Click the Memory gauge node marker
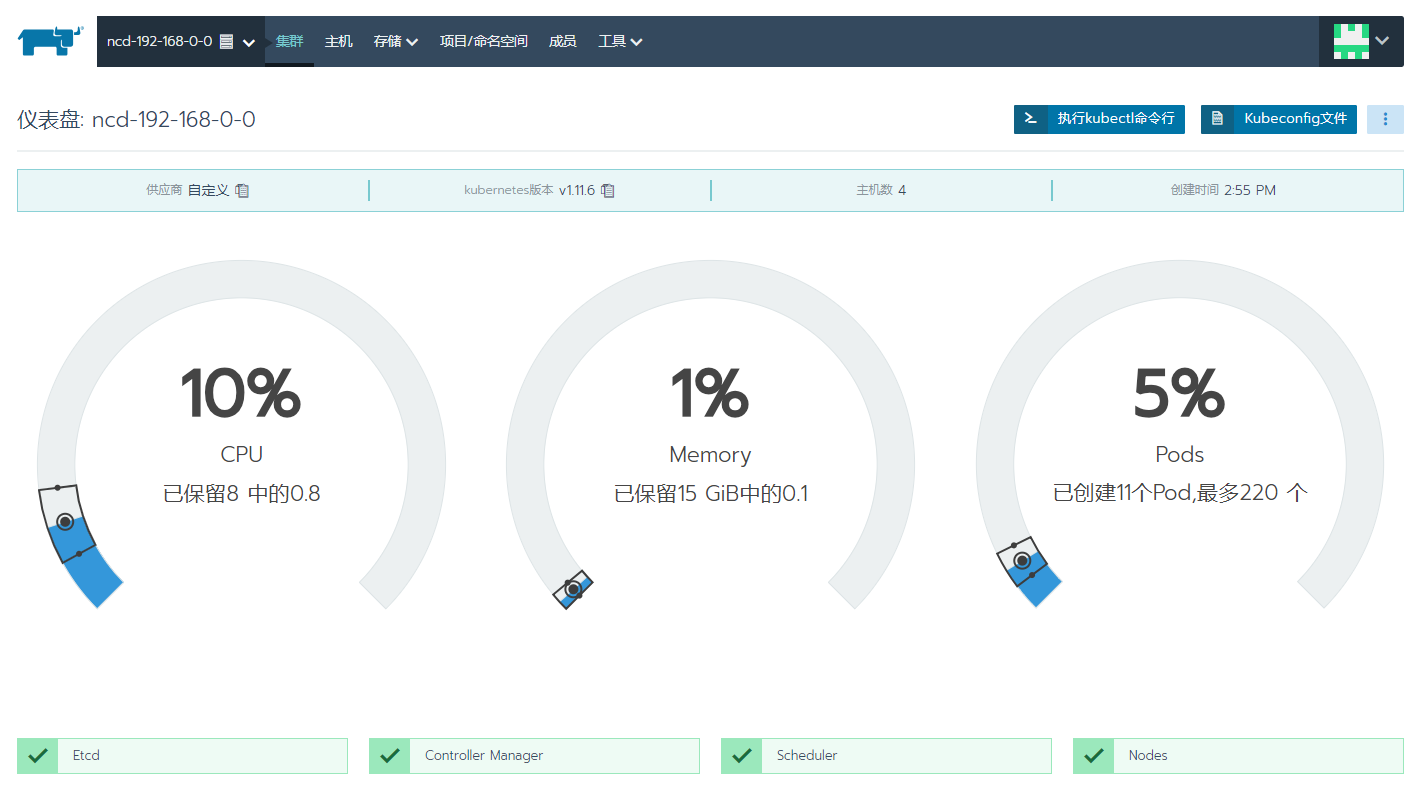Screen dimensions: 1426x804 tap(573, 590)
